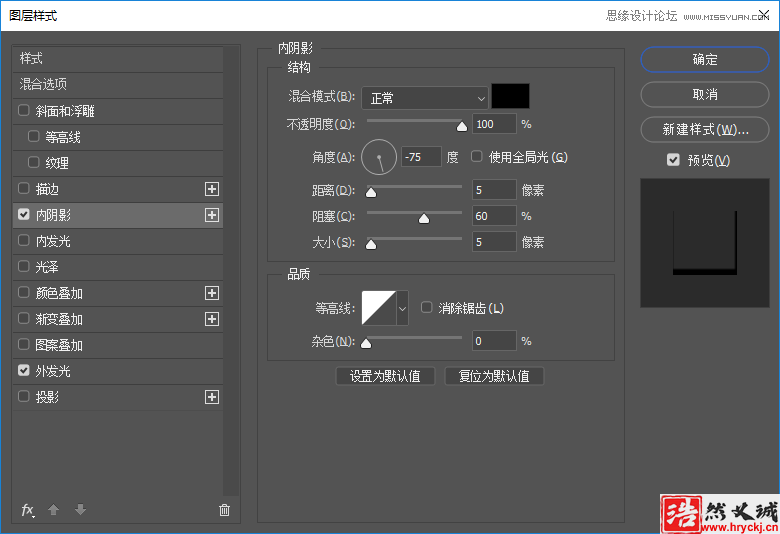Click the angle field showing -75
The image size is (780, 534).
(x=421, y=157)
